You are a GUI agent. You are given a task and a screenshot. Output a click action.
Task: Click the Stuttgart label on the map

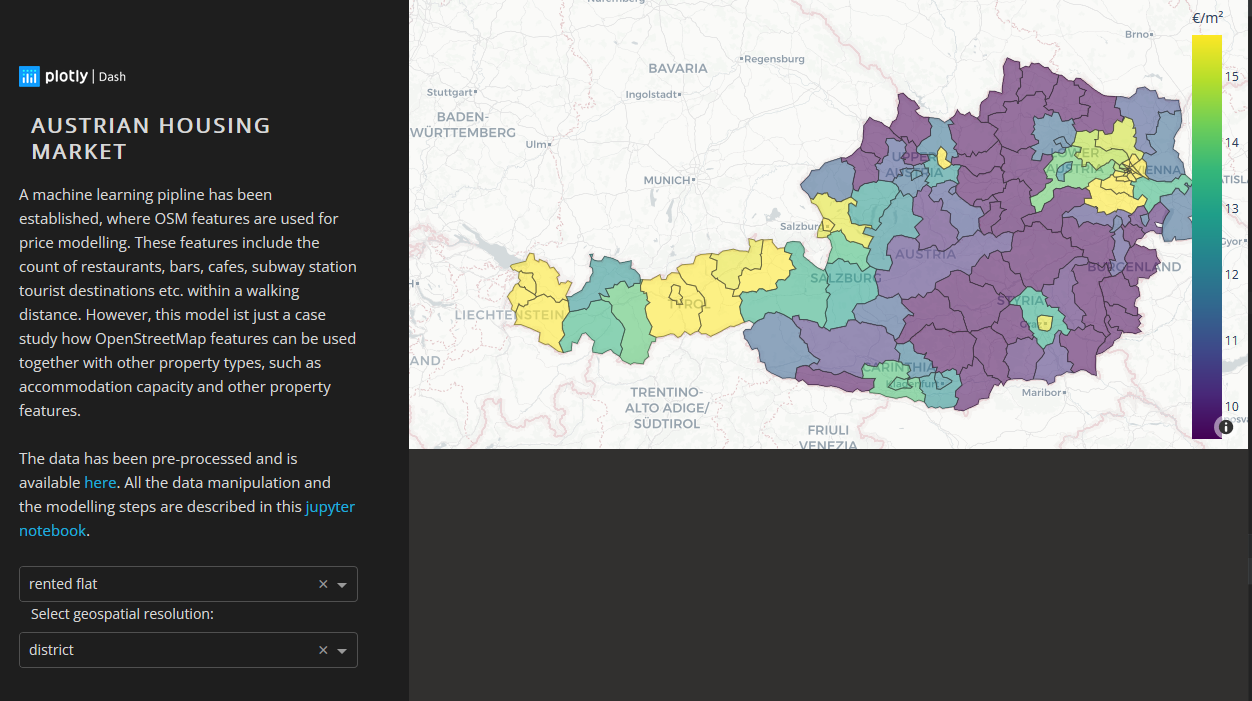[x=452, y=92]
